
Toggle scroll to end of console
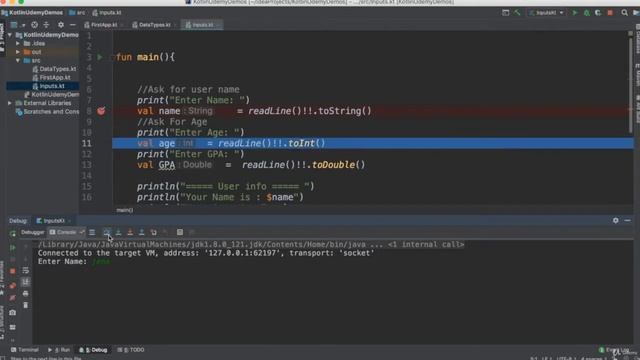25,282
